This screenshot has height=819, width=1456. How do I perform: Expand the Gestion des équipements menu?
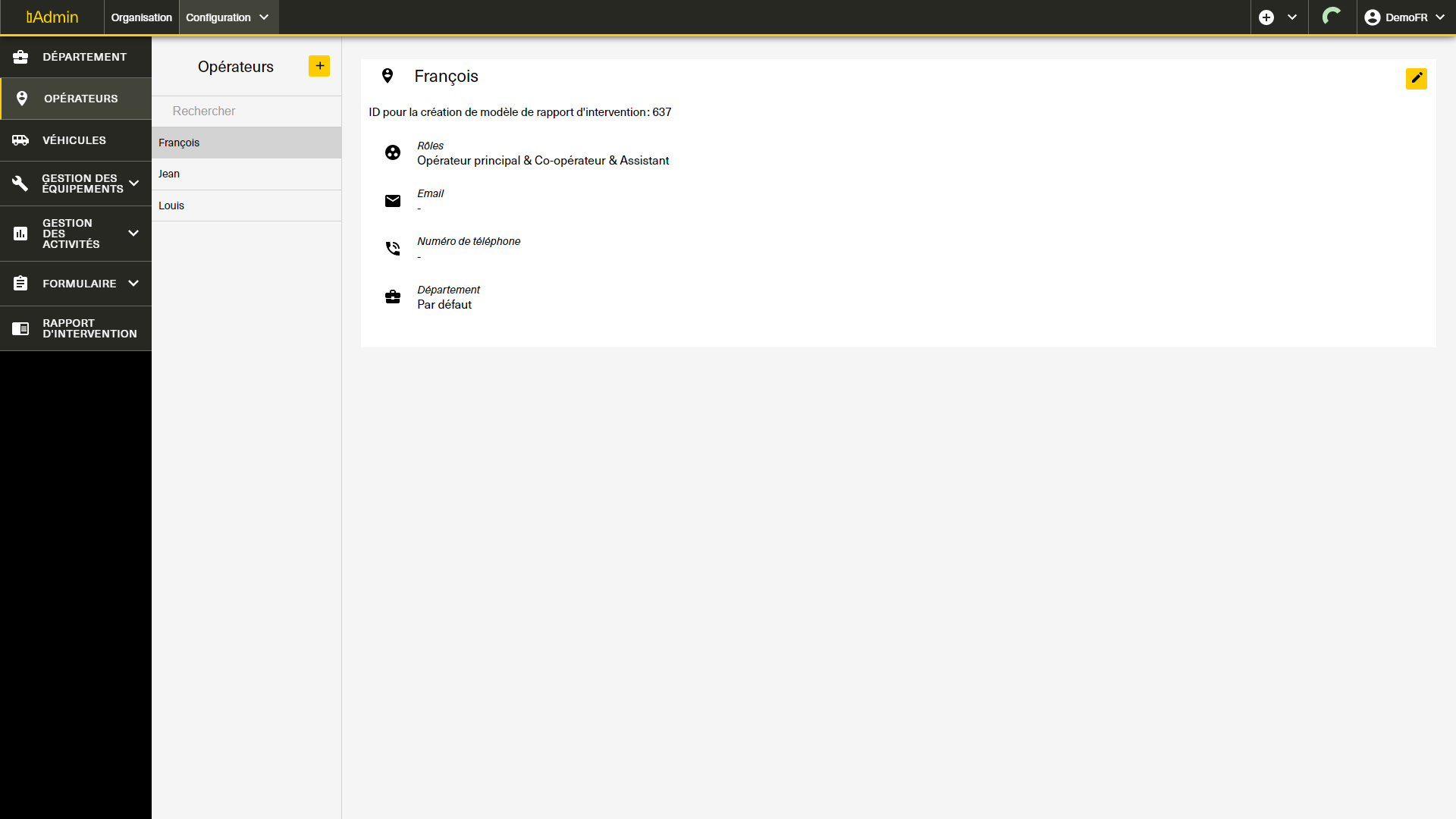click(x=134, y=184)
